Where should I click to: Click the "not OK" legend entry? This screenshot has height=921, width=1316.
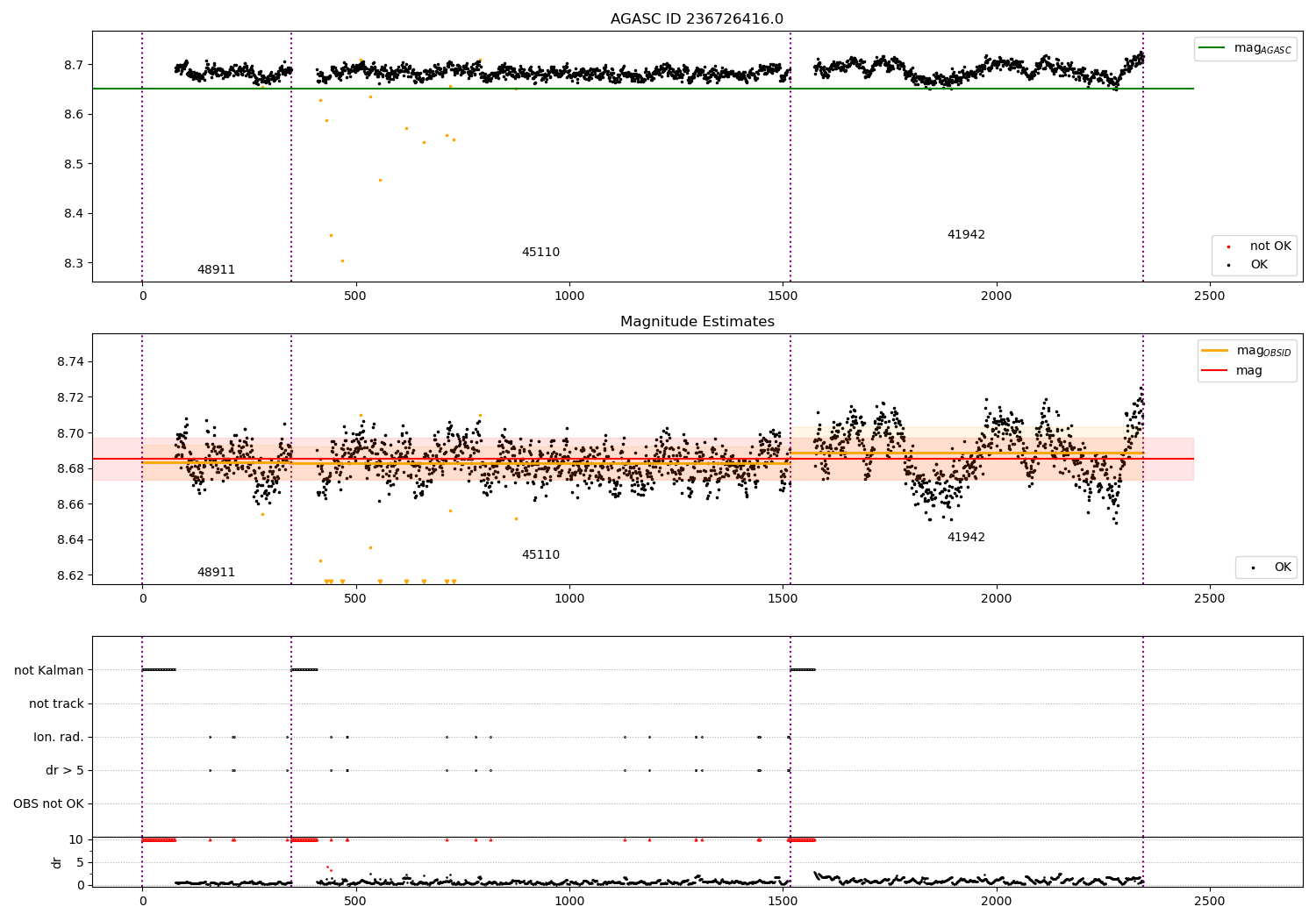pos(1270,246)
